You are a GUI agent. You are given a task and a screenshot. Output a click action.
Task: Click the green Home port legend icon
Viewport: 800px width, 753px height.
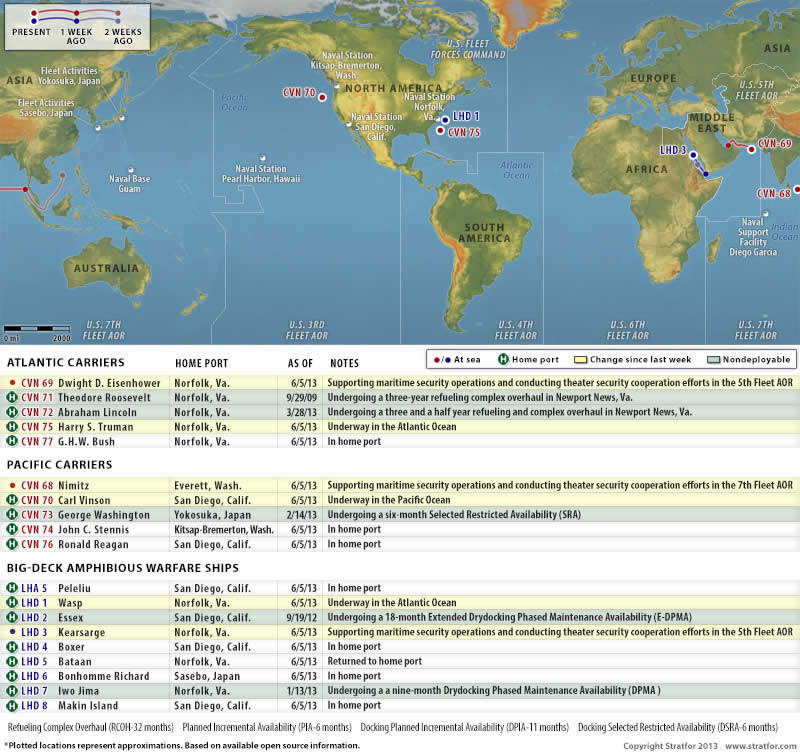pyautogui.click(x=505, y=359)
